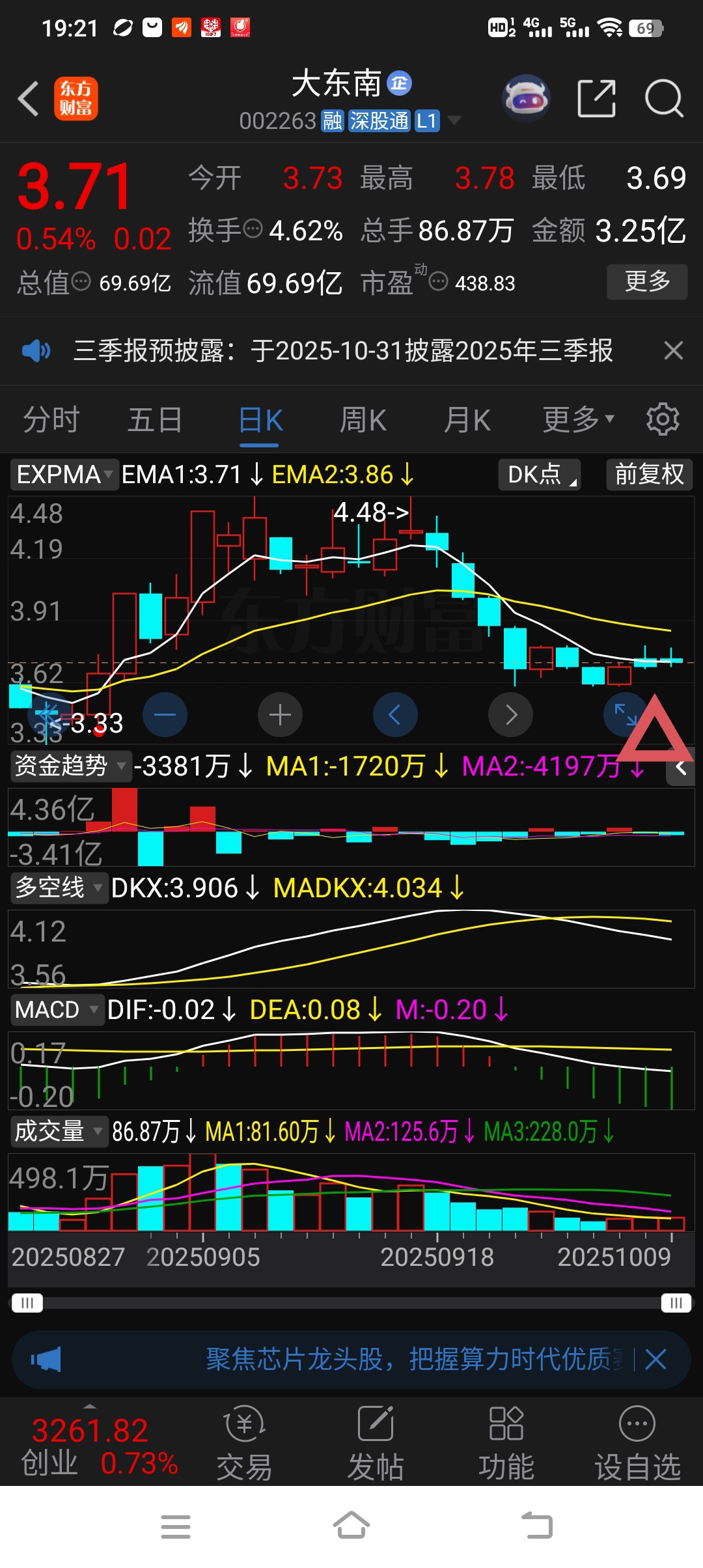The height and width of the screenshot is (1568, 703).
Task: Tap the EMA2:3.86 value
Action: tap(342, 474)
